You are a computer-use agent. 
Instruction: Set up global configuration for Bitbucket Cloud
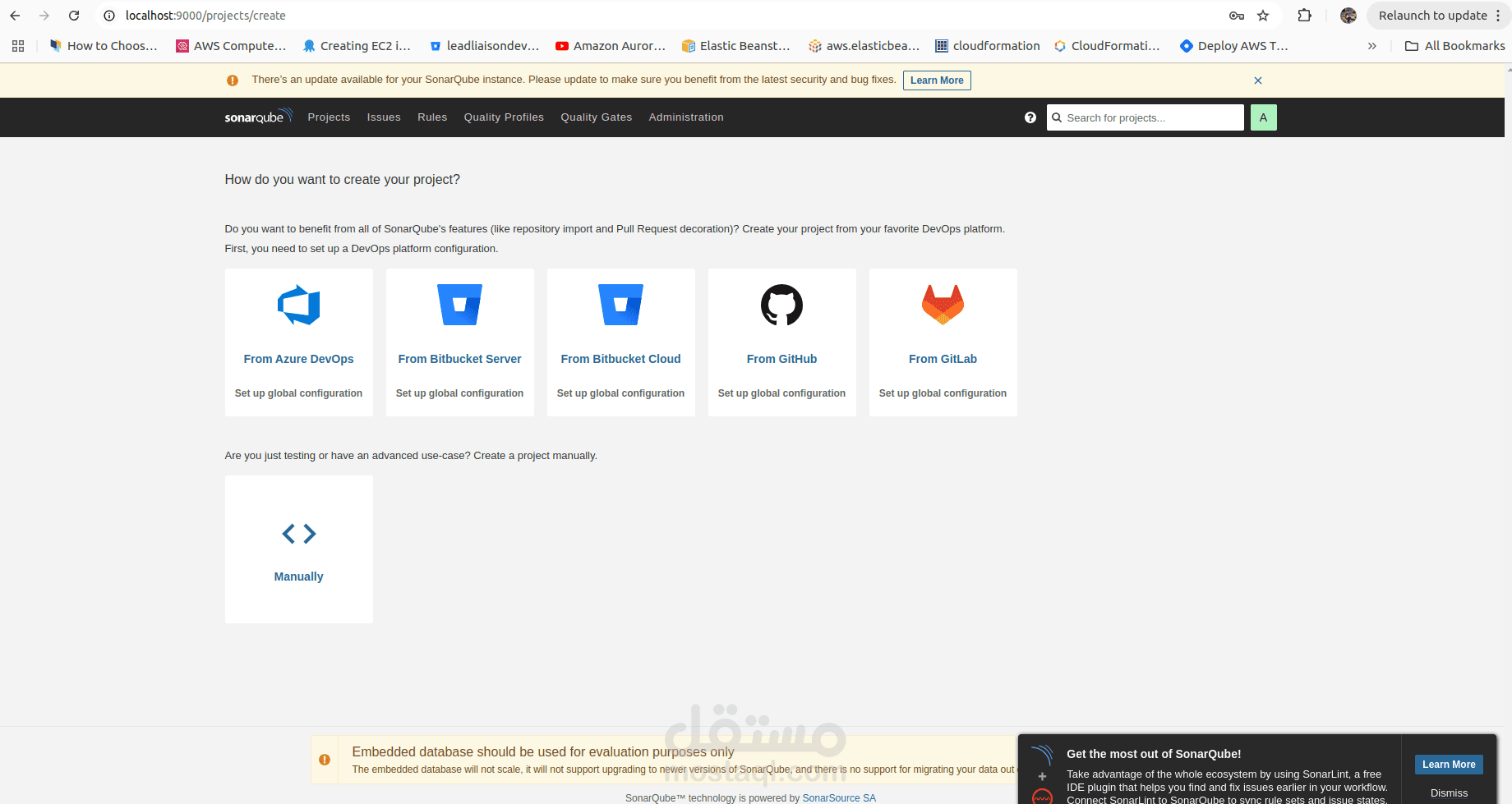coord(621,393)
